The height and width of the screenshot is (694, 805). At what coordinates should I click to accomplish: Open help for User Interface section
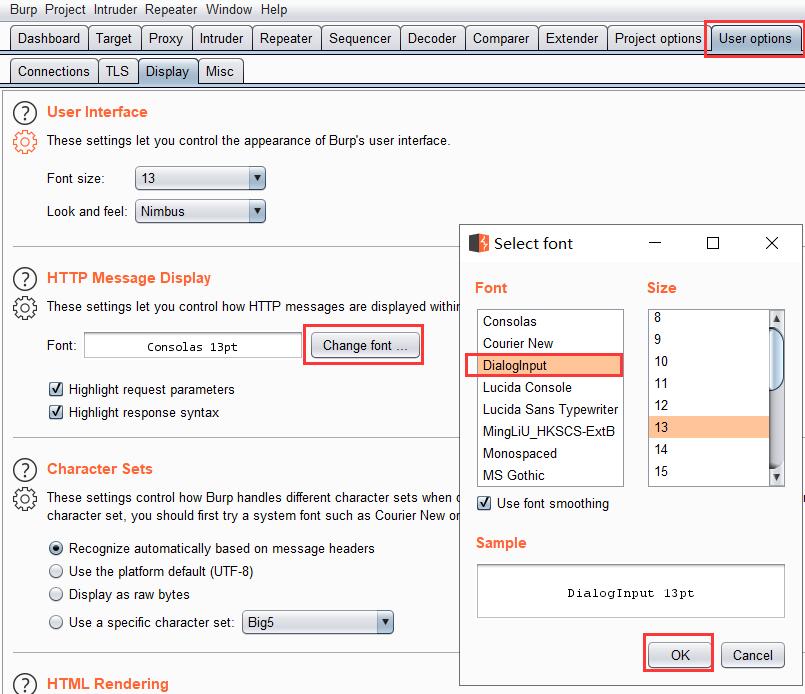[25, 113]
